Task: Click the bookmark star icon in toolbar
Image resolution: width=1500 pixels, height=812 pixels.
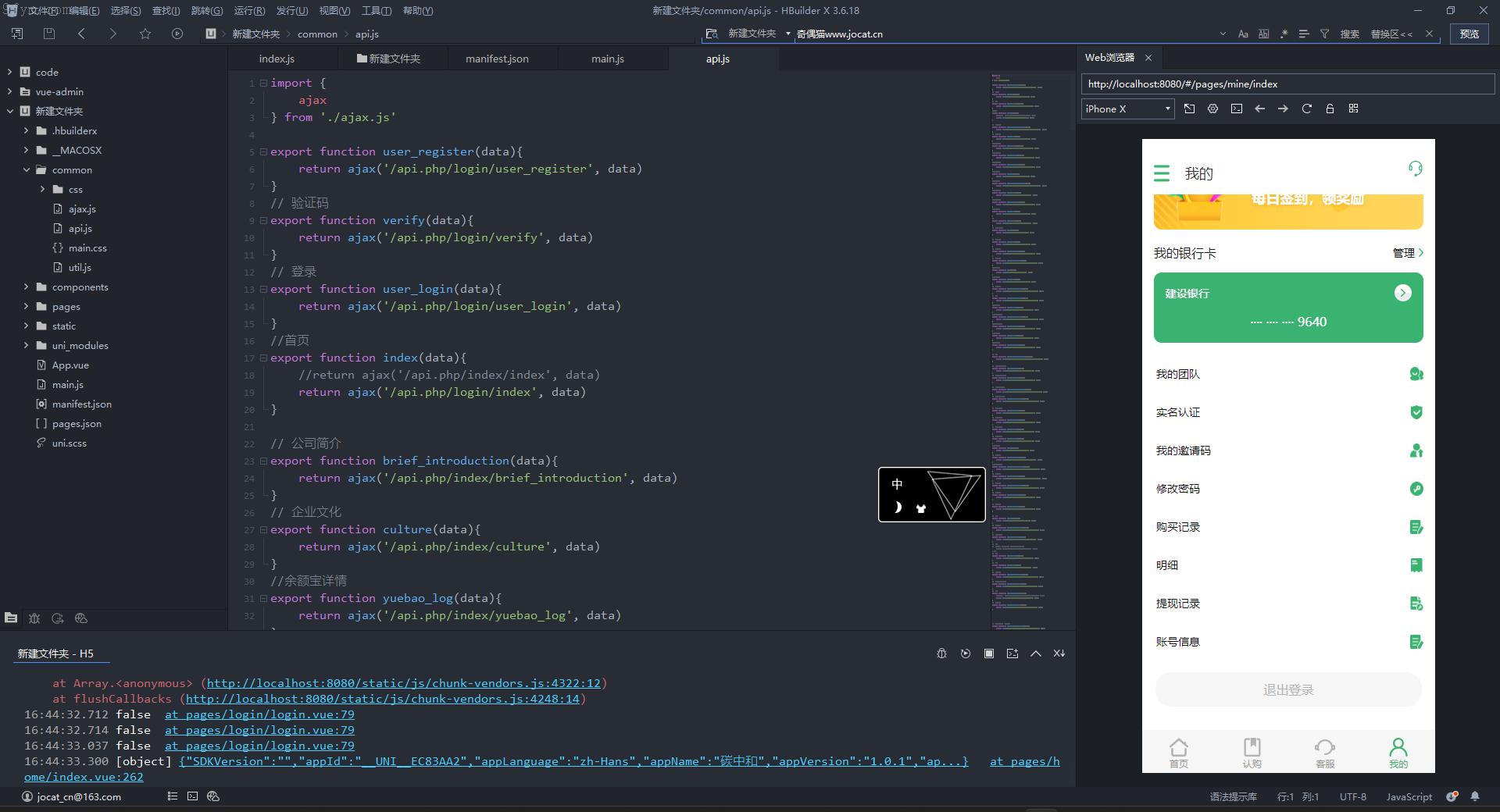Action: (145, 34)
